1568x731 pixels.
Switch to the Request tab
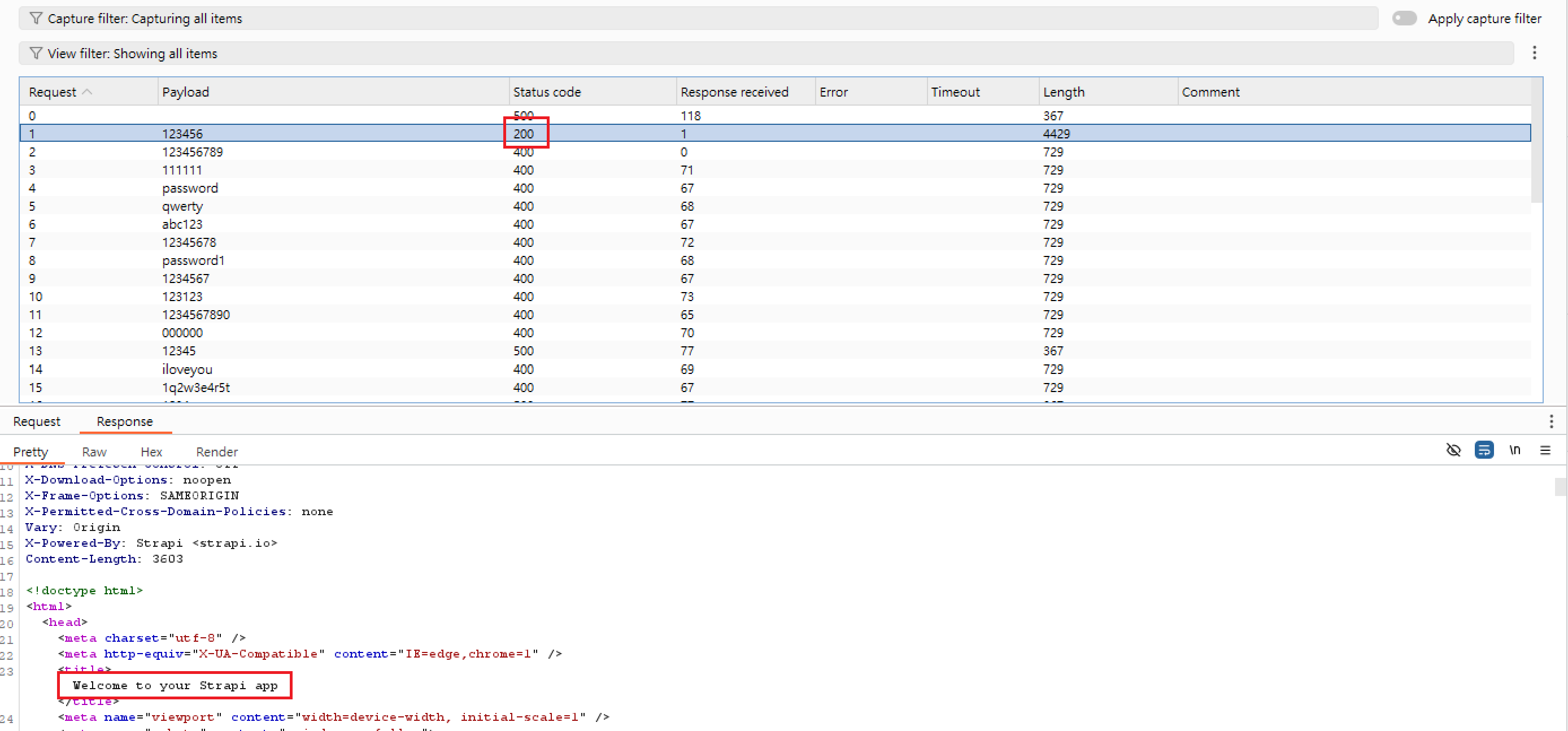coord(37,421)
